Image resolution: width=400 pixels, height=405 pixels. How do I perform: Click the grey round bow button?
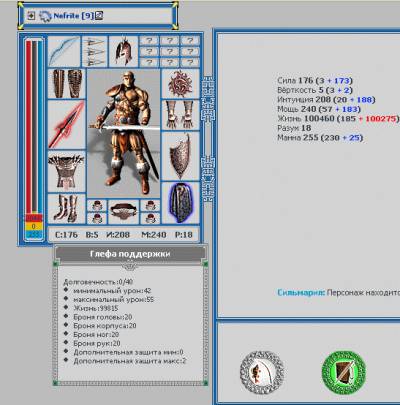point(262,372)
